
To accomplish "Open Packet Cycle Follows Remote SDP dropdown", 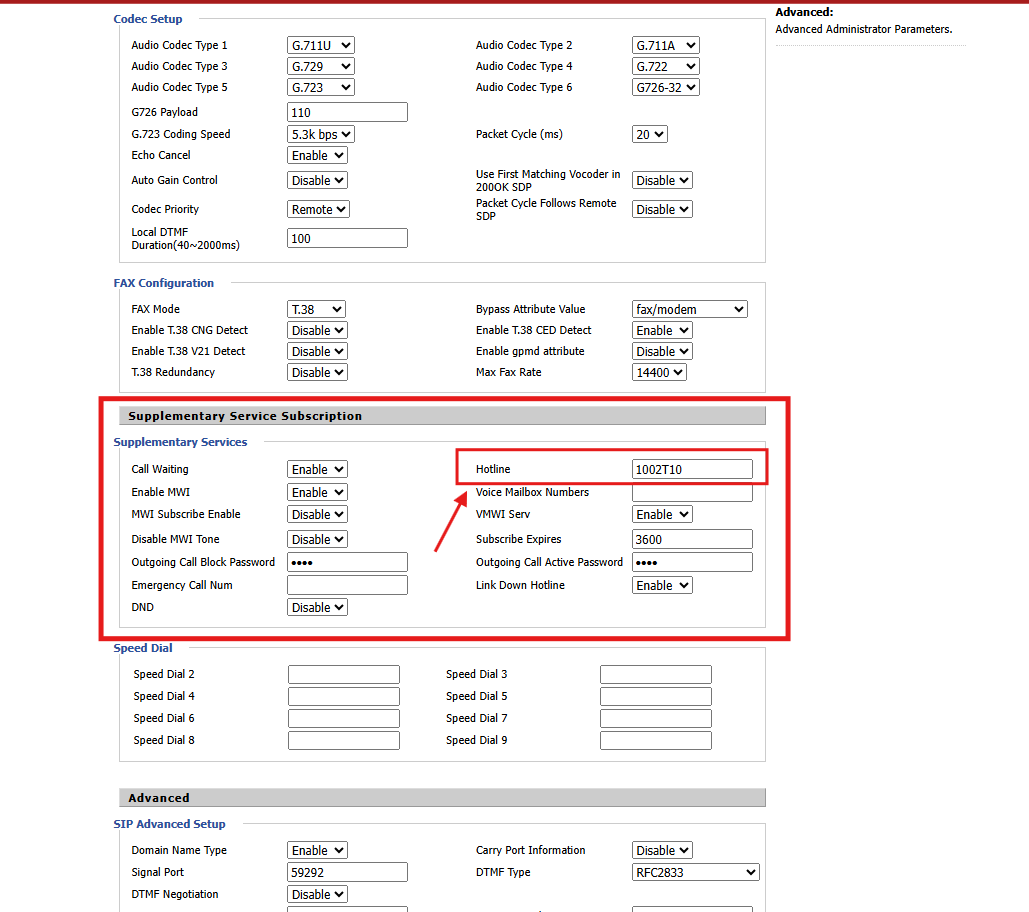I will pyautogui.click(x=662, y=209).
